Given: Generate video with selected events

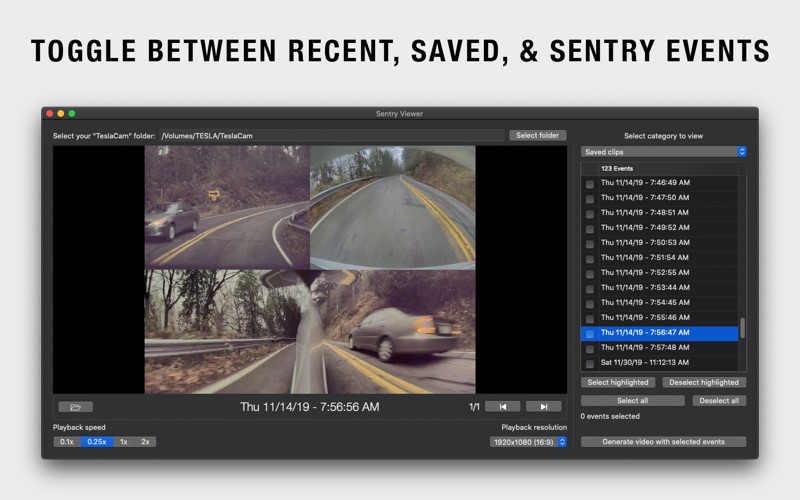Looking at the screenshot, I should pos(663,442).
